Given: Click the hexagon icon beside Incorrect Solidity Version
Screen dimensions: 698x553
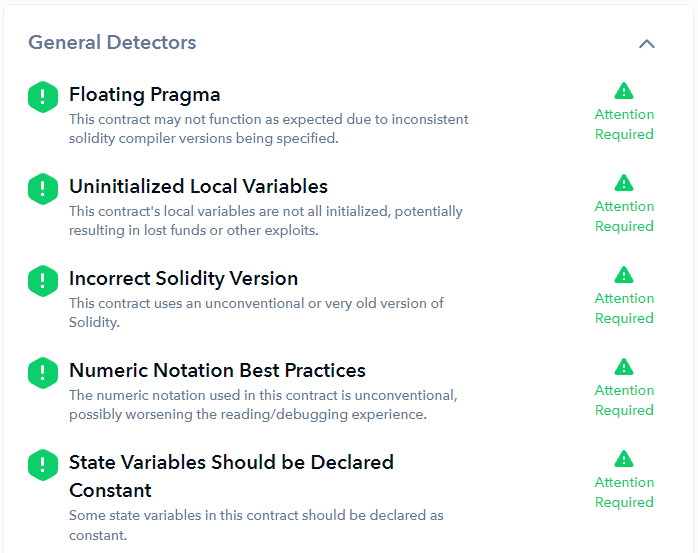Looking at the screenshot, I should [43, 281].
